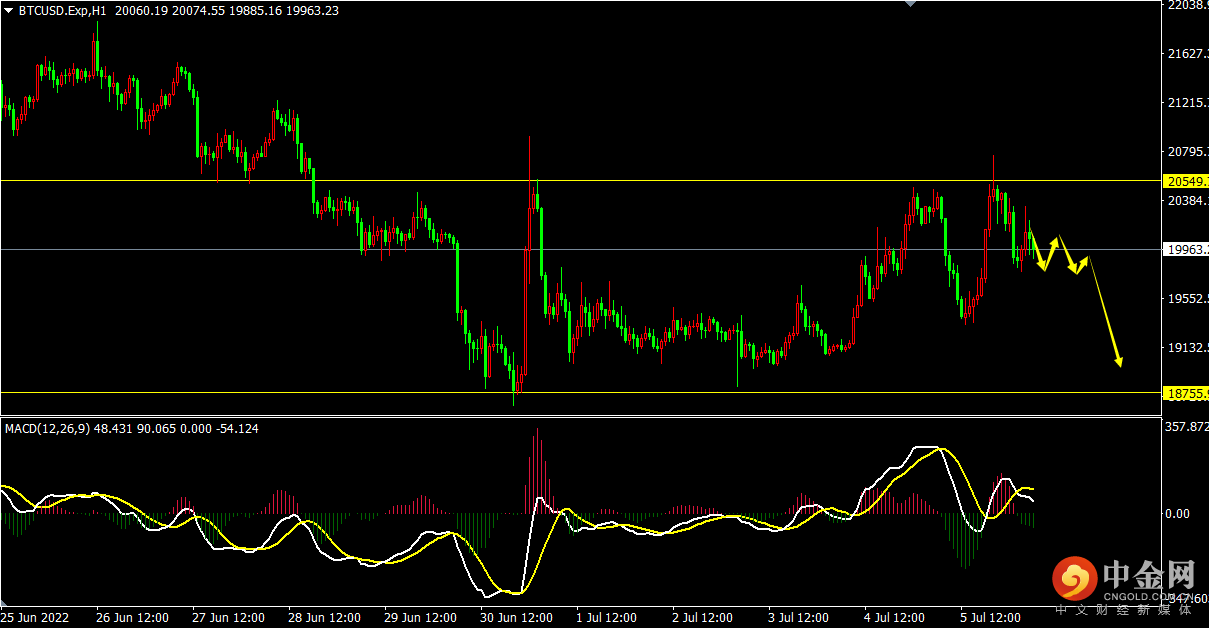The image size is (1209, 628).
Task: Click the 20384 price scale label
Action: point(1187,201)
